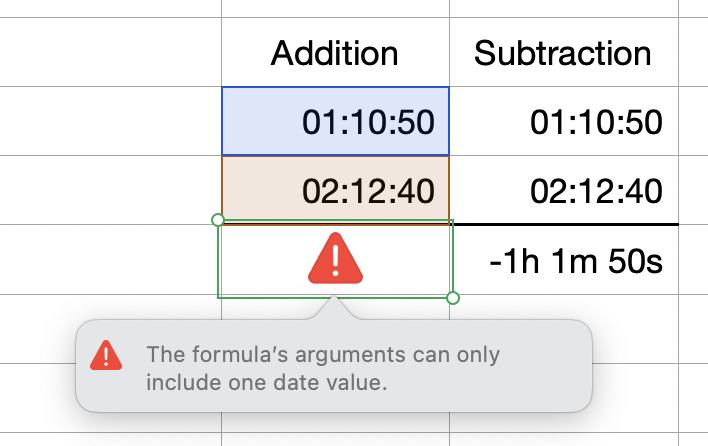Click the top-left green selection handle
The width and height of the screenshot is (708, 446).
pyautogui.click(x=218, y=219)
